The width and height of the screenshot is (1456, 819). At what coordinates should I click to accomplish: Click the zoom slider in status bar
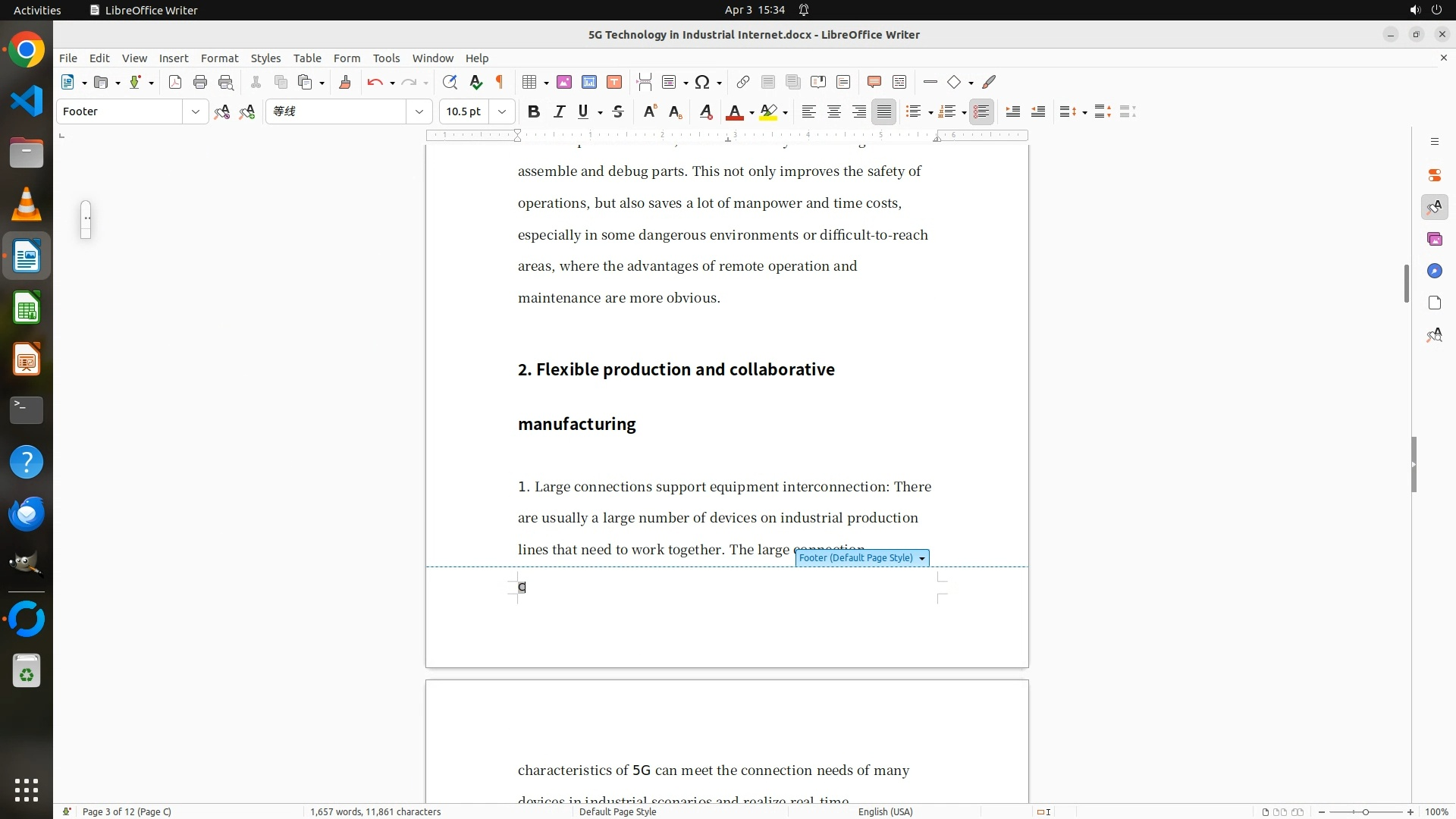1365,811
